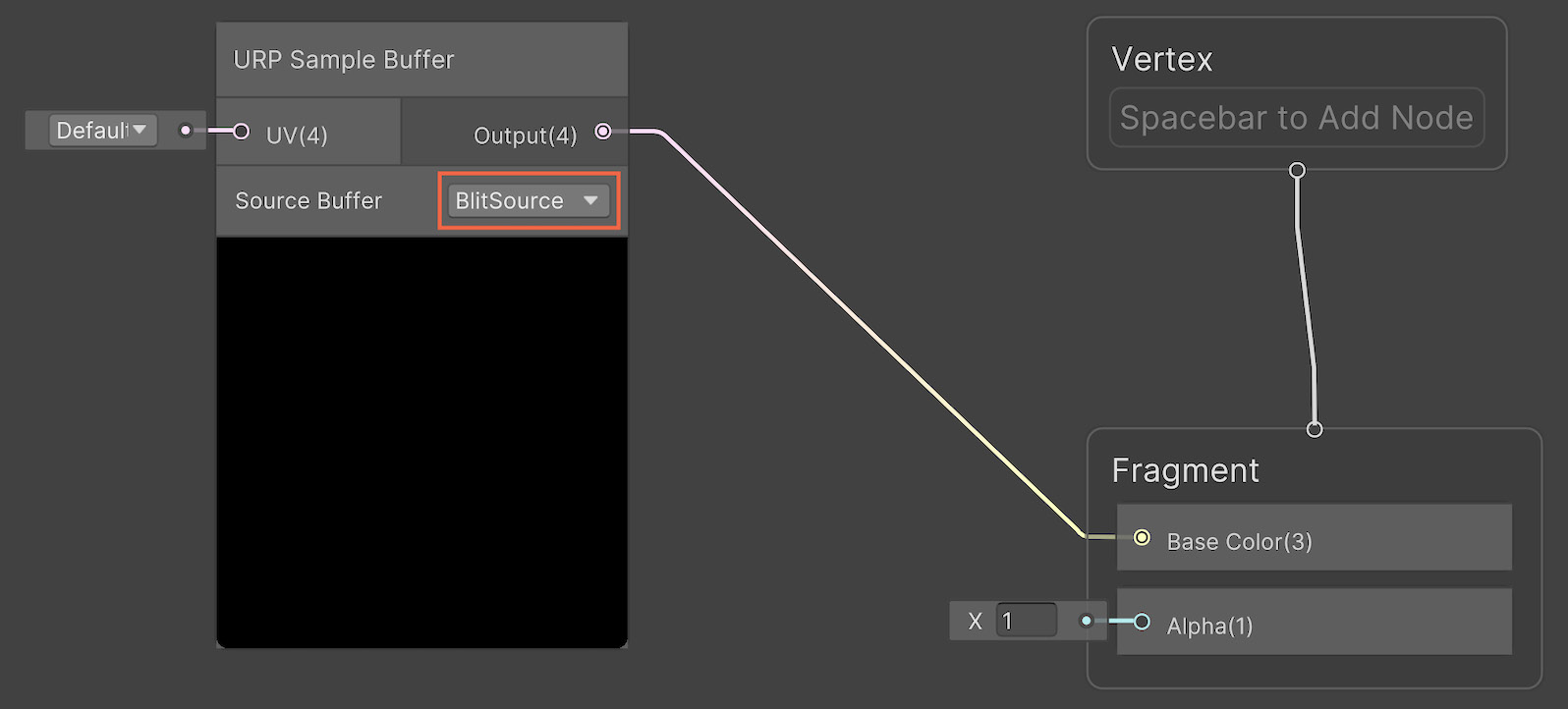Select the edge between Vertex and Fragment
The height and width of the screenshot is (709, 1568).
[1305, 300]
